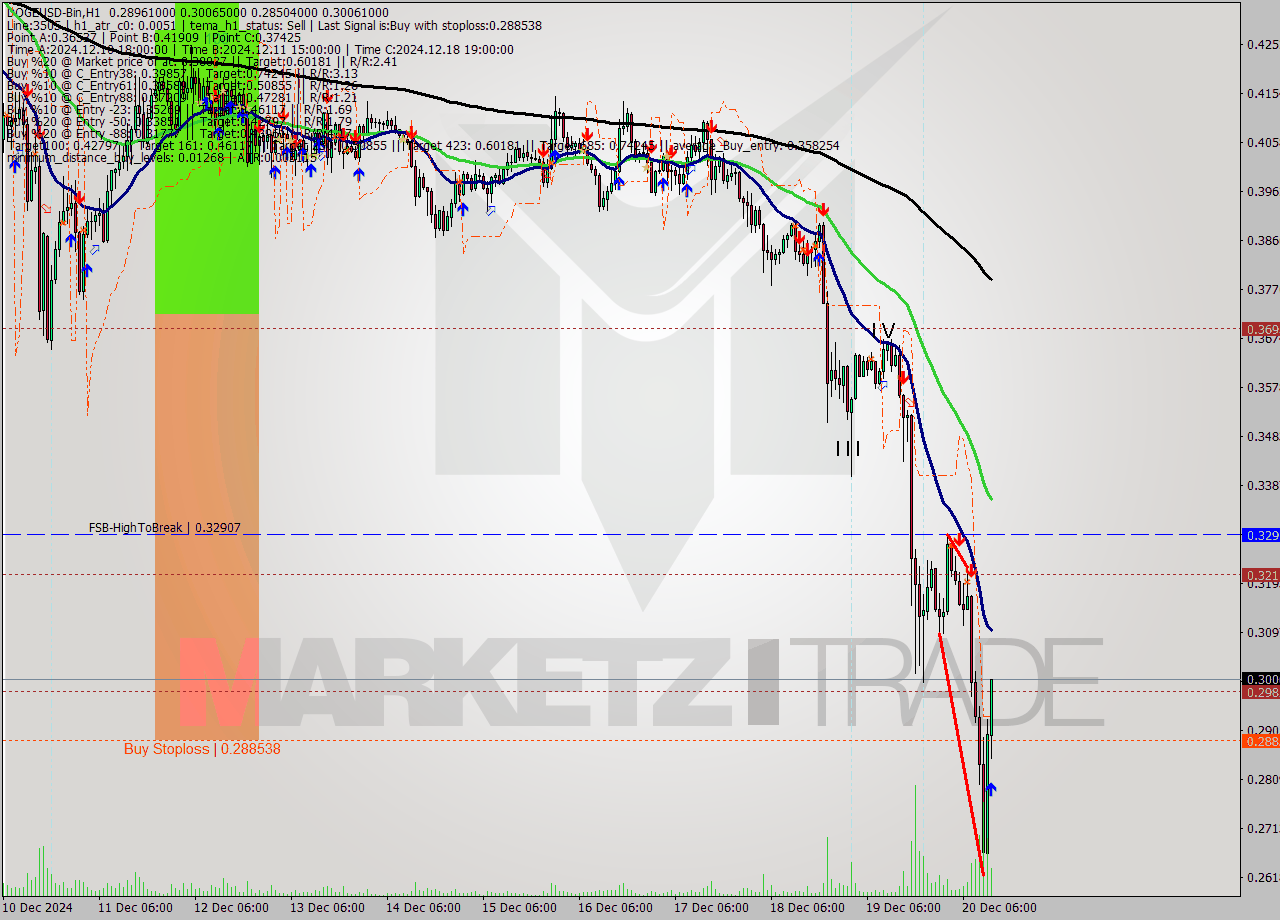Viewport: 1280px width, 920px height.
Task: Click the 'I I I' wave label
Action: point(848,448)
